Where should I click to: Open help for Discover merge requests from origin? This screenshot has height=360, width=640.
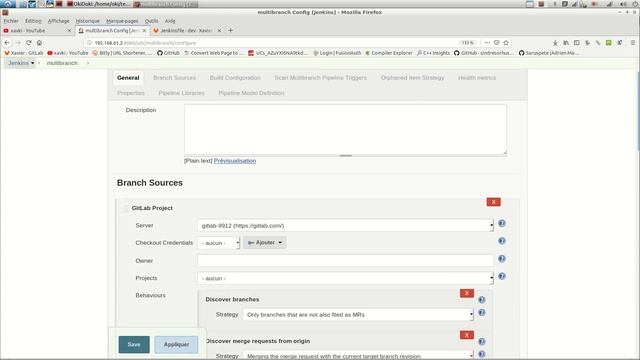pos(482,342)
